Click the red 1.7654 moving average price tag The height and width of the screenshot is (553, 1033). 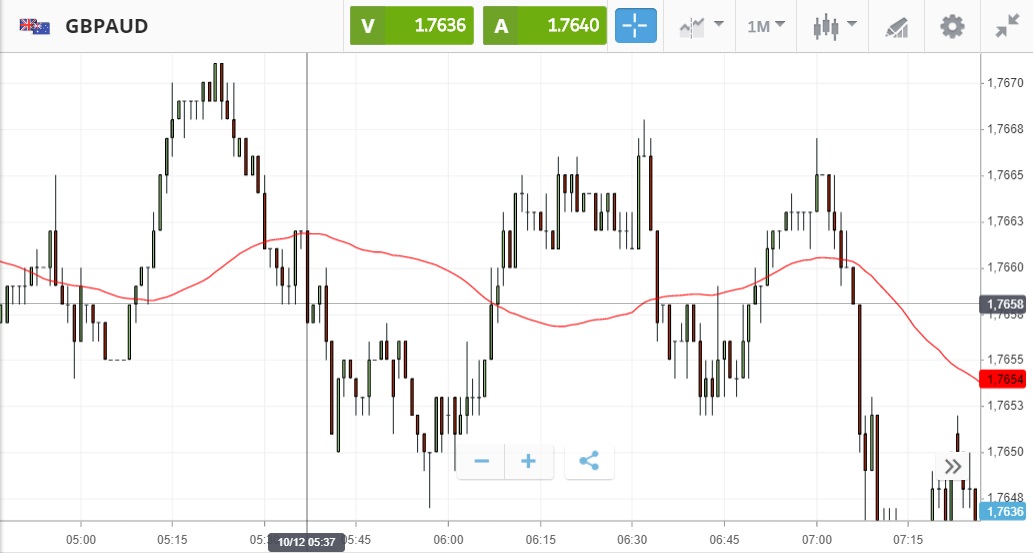point(1004,380)
